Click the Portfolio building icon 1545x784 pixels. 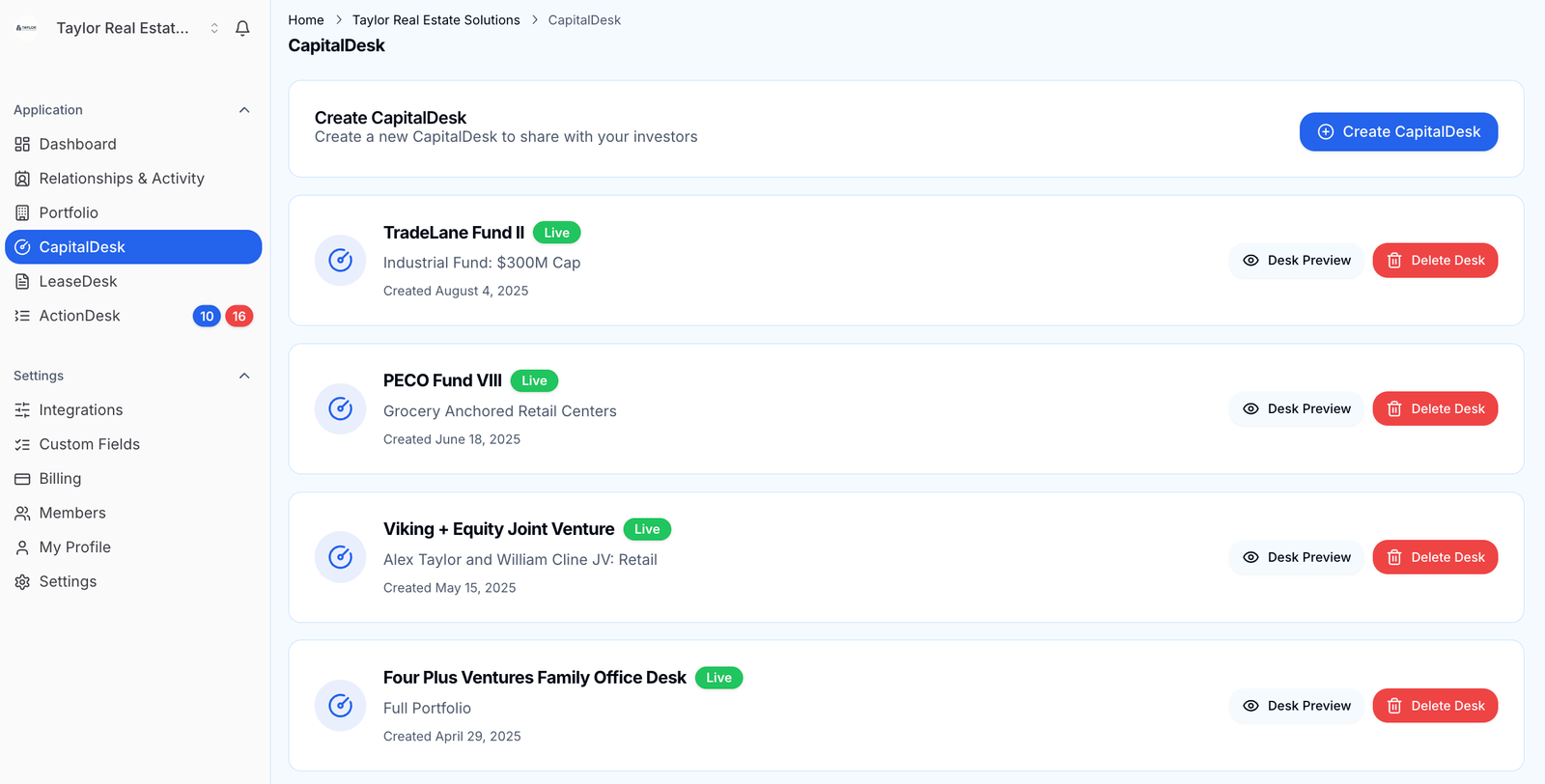click(22, 212)
